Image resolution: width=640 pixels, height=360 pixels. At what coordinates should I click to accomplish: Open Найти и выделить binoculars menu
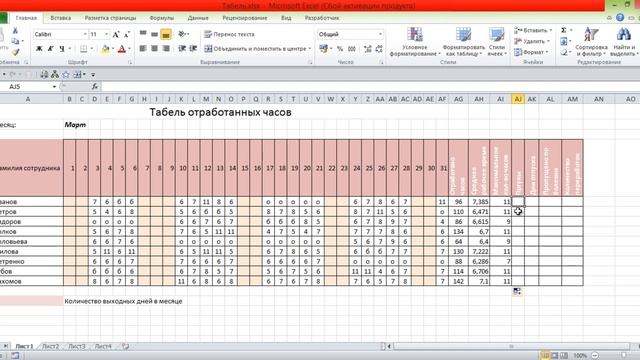624,42
